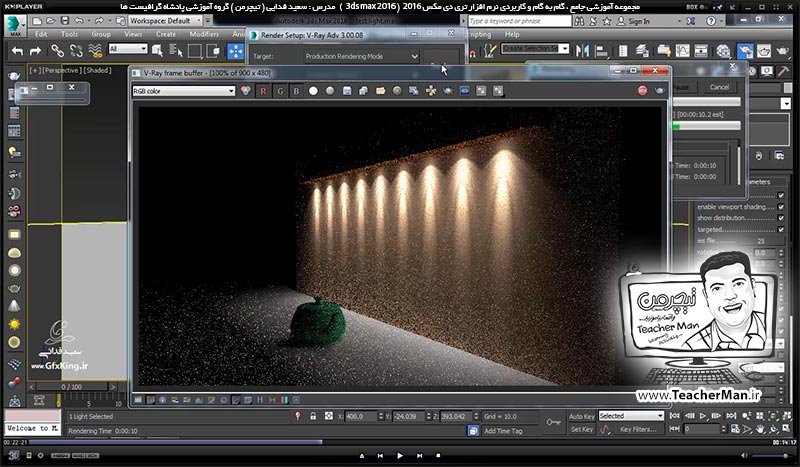Open the Modifiers menu

point(204,34)
